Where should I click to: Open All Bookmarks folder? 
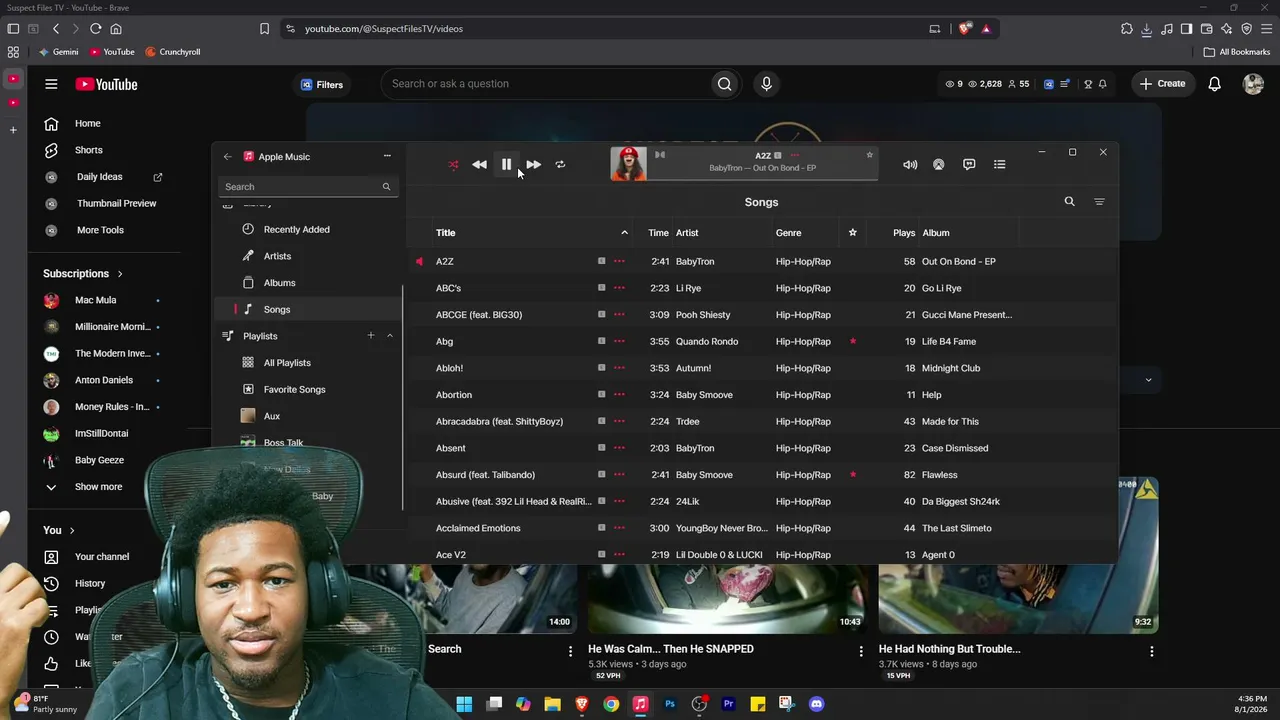pos(1237,52)
